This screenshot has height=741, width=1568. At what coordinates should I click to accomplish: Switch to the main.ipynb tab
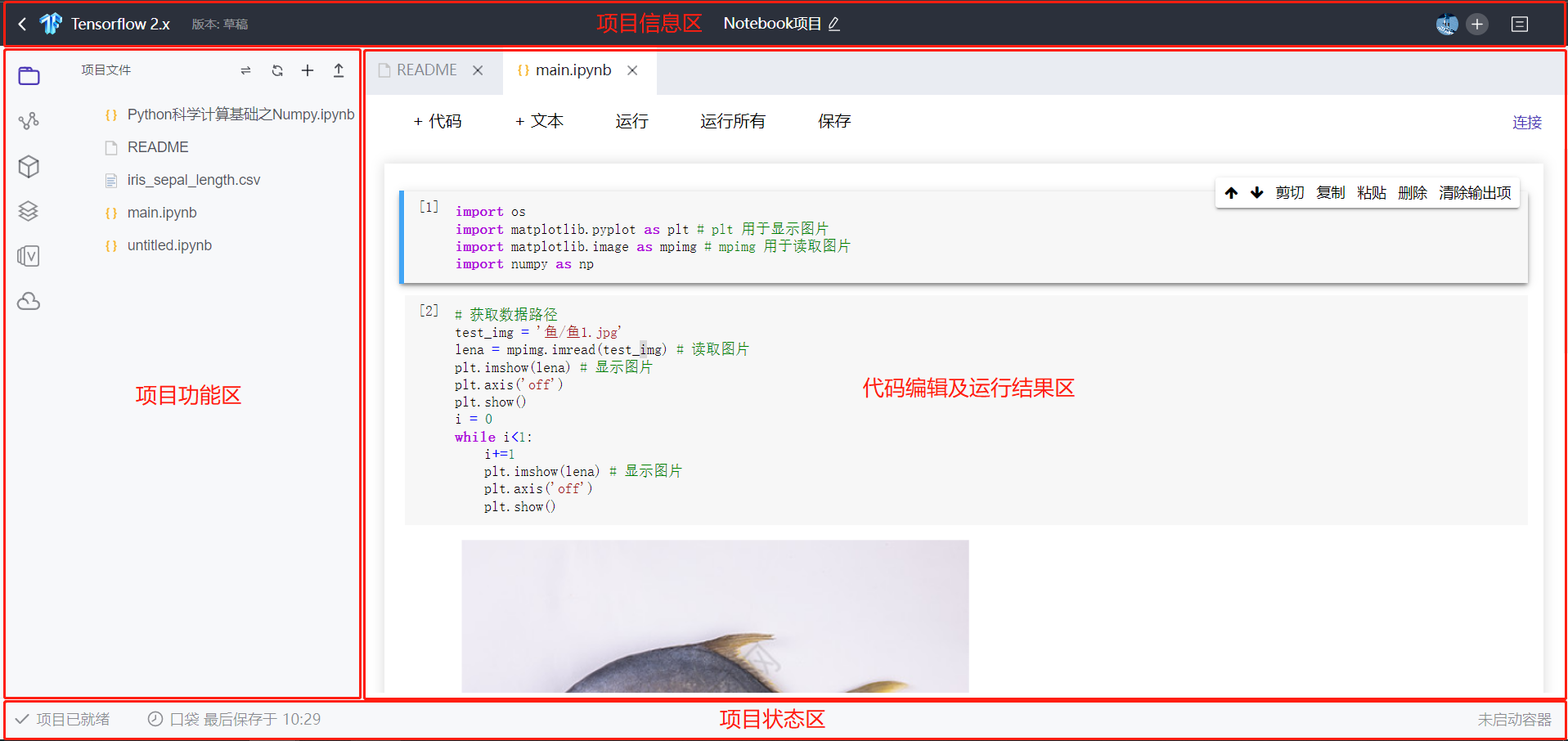[573, 70]
